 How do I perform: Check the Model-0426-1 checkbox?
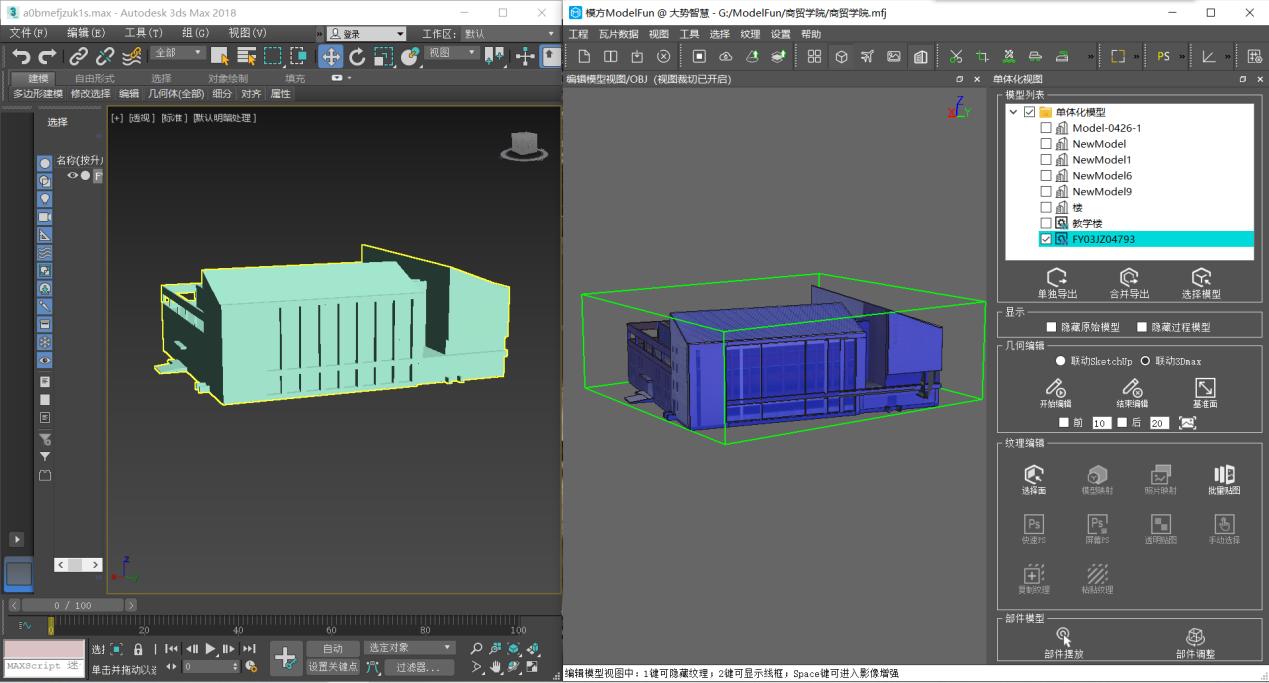tap(1046, 128)
